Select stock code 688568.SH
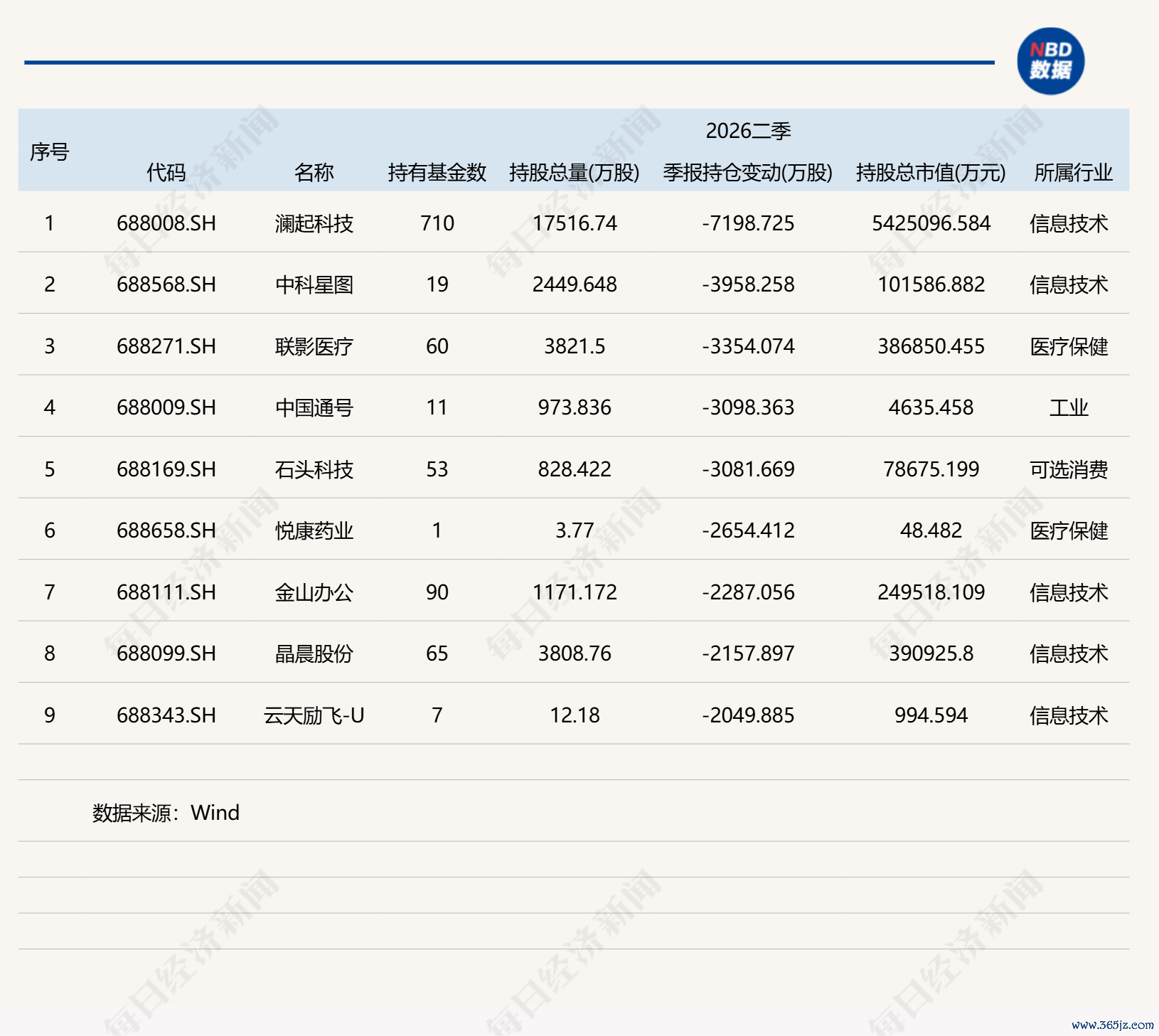The image size is (1159, 1036). [166, 284]
